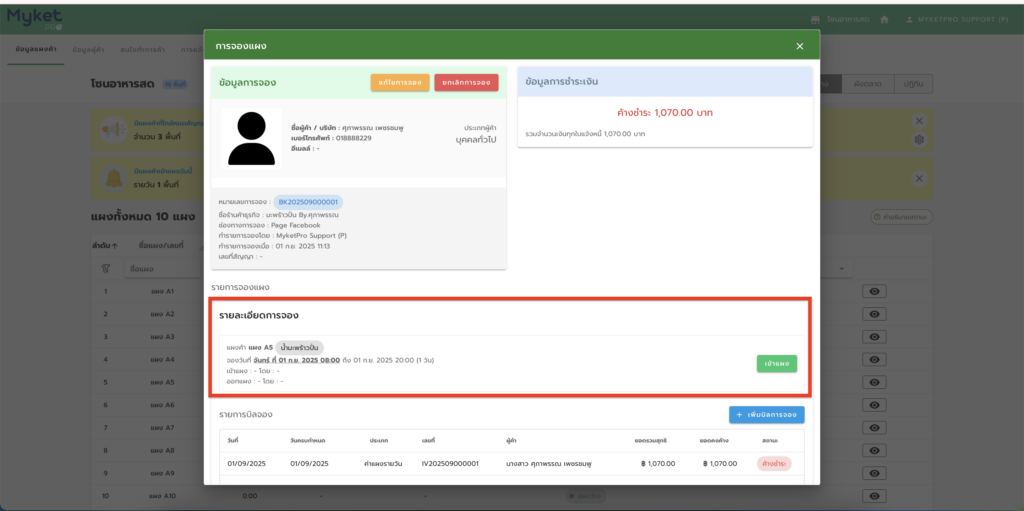Click the eye icon for แผง A8
The image size is (1024, 511).
click(x=874, y=451)
